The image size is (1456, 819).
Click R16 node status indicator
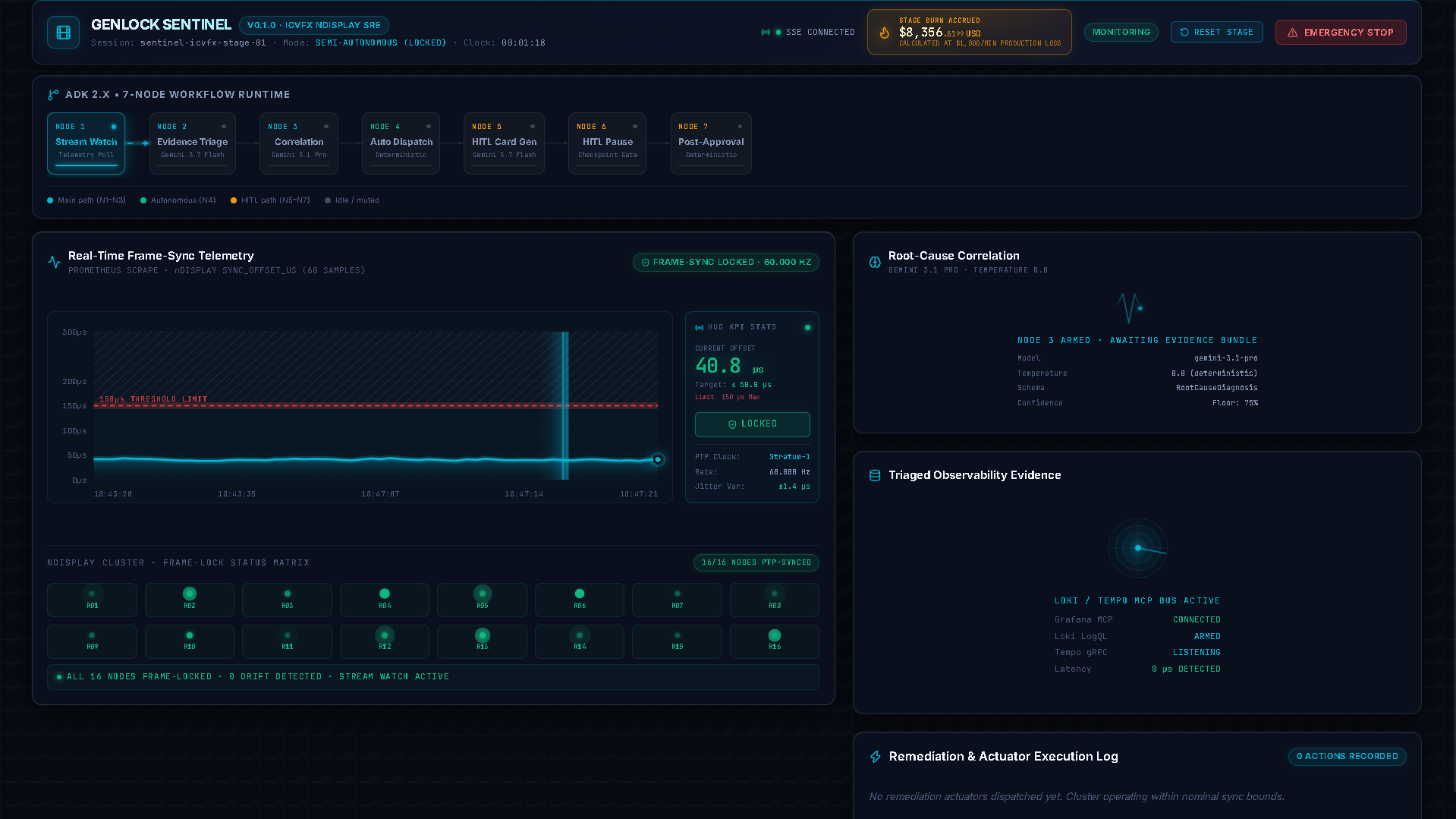[x=775, y=635]
